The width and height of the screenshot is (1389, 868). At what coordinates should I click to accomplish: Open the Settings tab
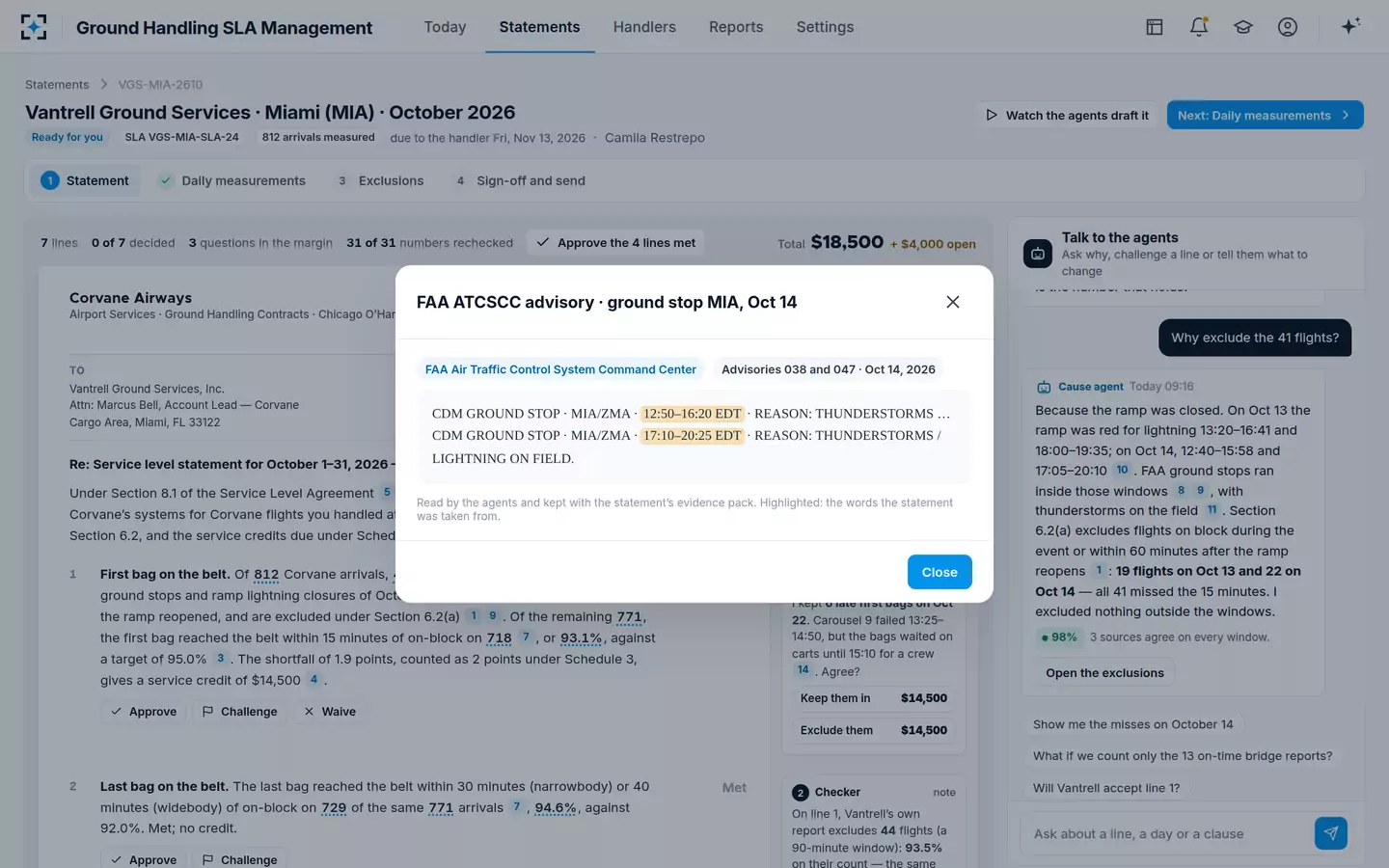[x=825, y=27]
